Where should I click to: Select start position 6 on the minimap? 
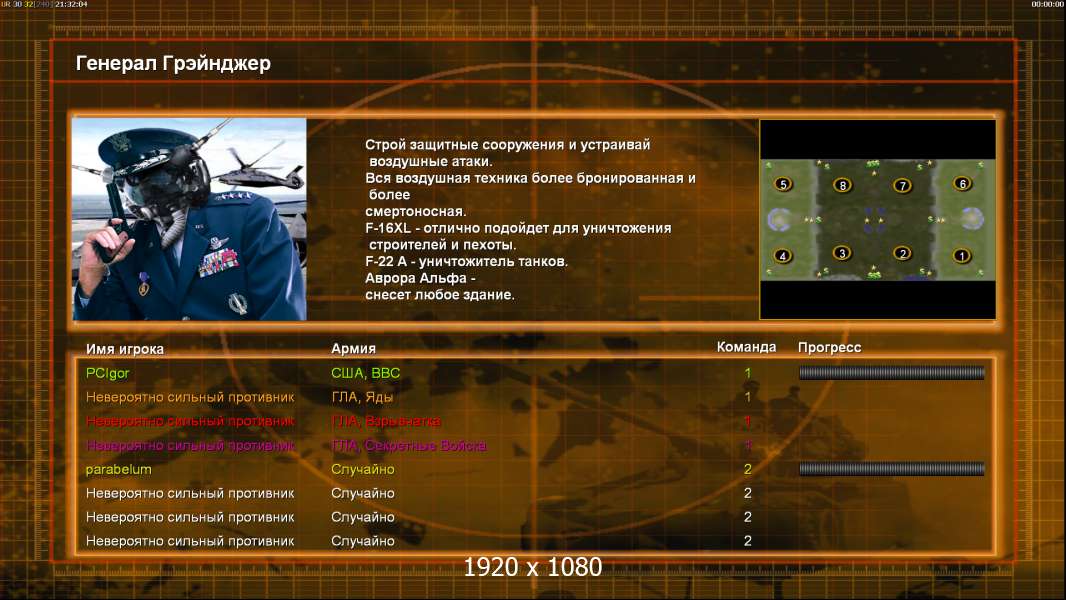pos(962,183)
